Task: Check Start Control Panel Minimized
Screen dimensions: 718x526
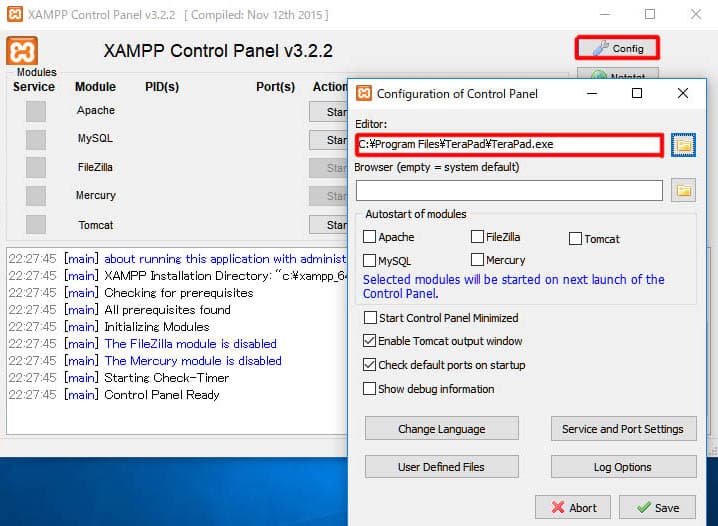Action: [x=370, y=318]
